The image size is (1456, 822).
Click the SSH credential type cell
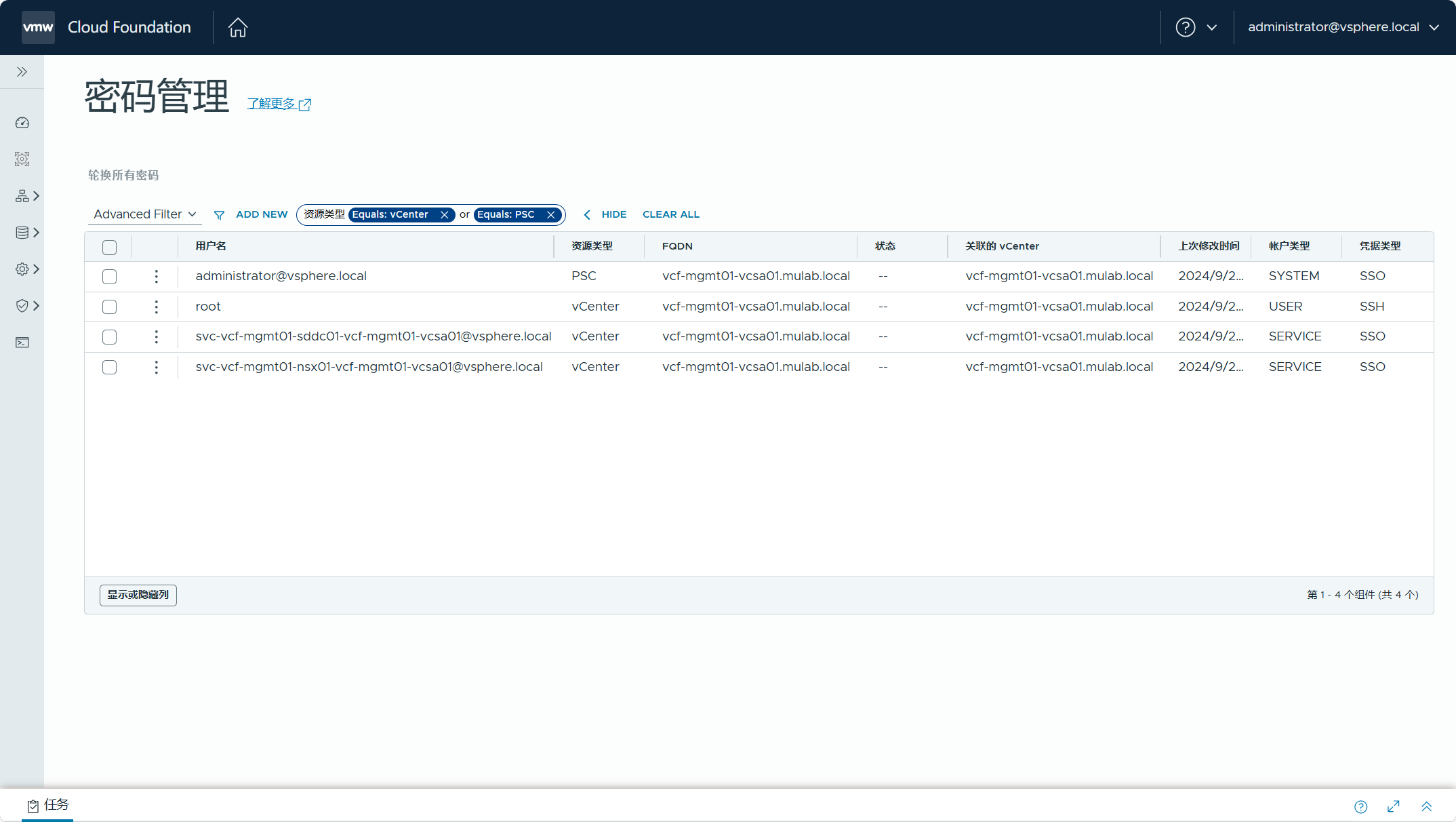[x=1372, y=307]
